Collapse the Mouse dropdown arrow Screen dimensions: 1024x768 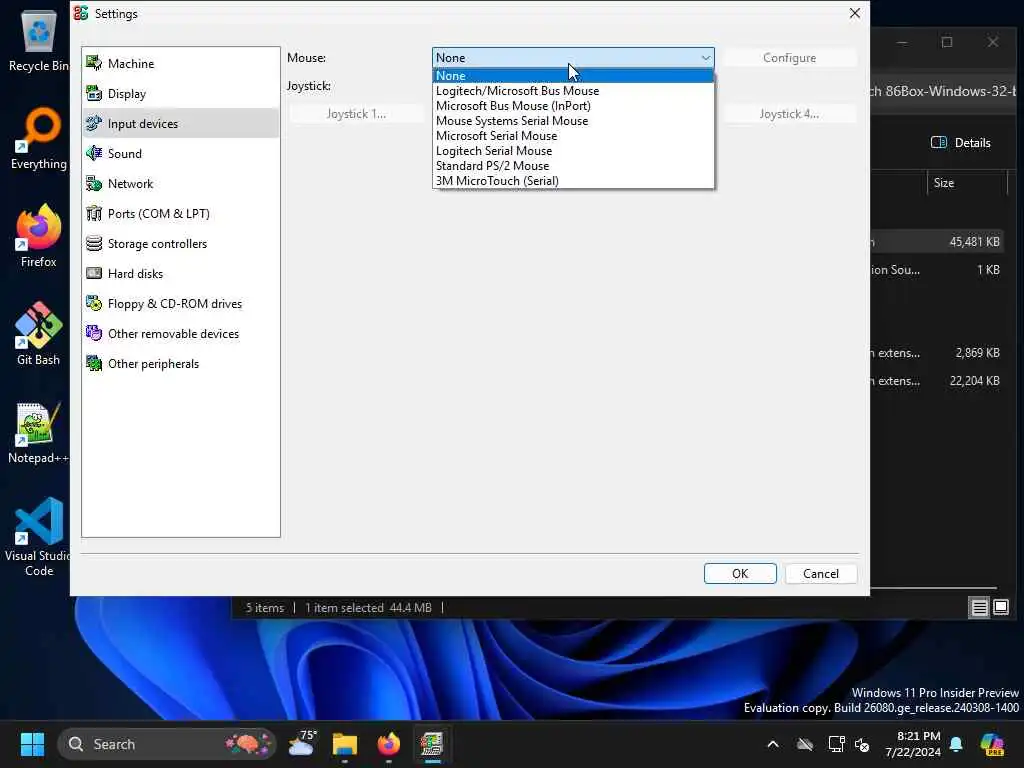coord(705,57)
